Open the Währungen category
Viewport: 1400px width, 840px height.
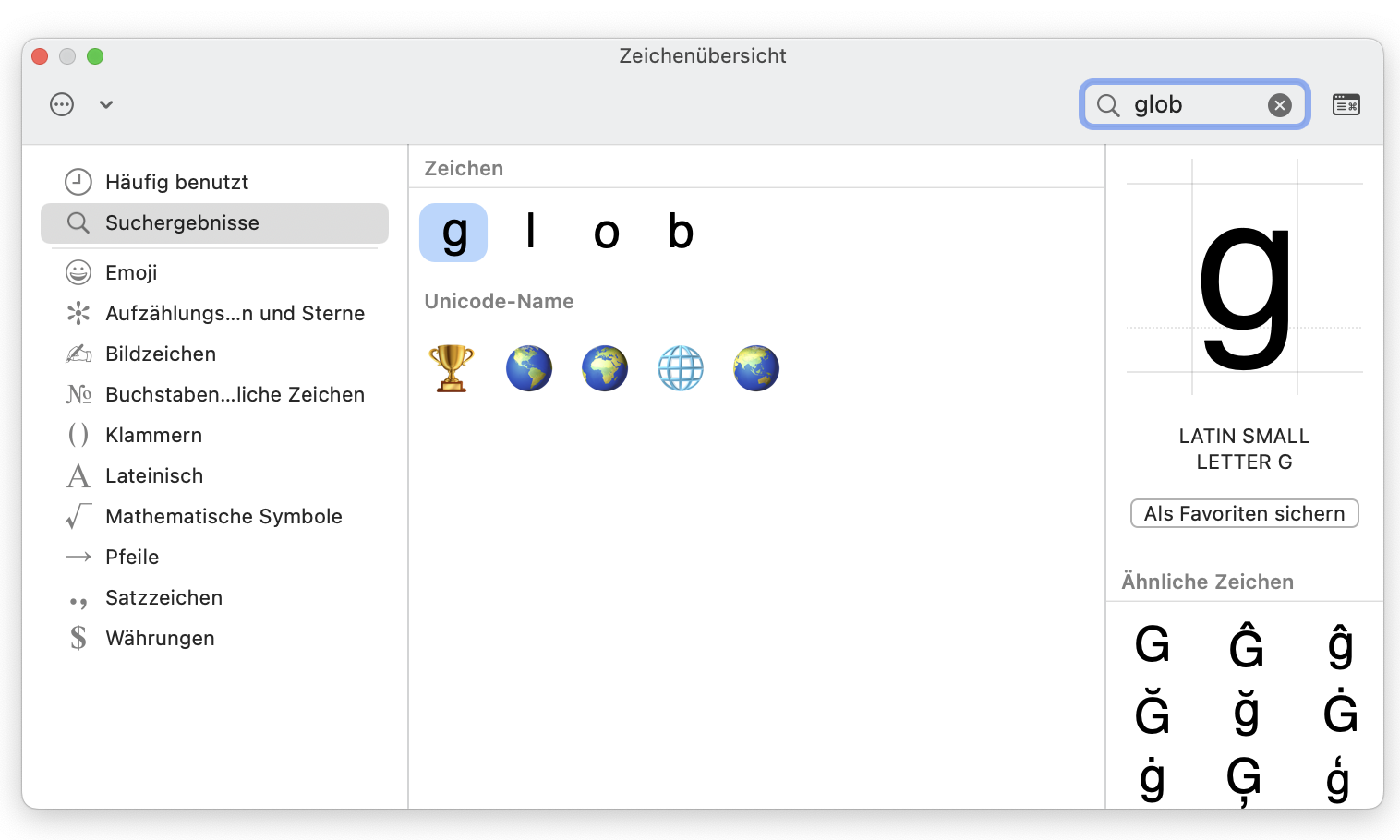click(x=160, y=638)
